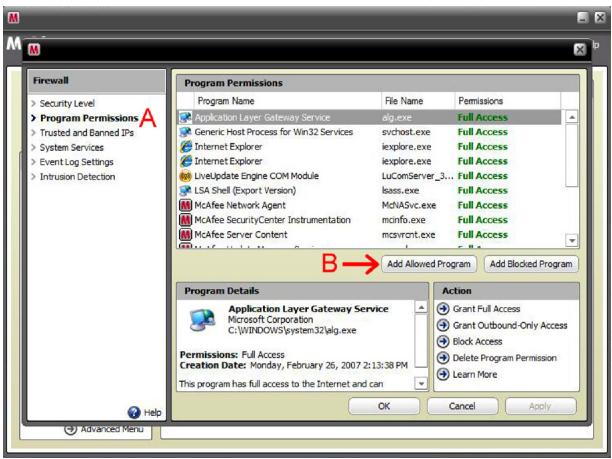
Task: Select Program Permissions in the Firewall list
Action: pyautogui.click(x=89, y=118)
